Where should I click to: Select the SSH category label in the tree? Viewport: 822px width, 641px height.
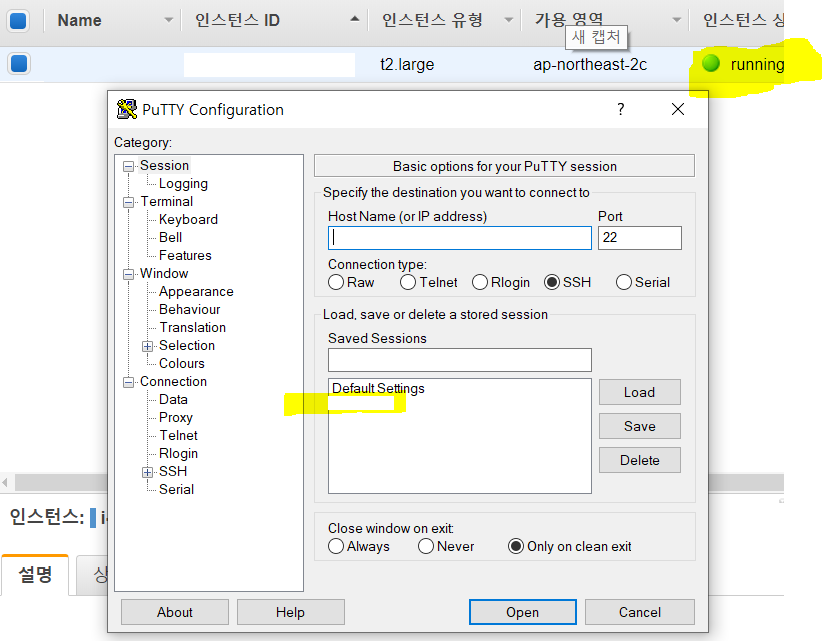click(172, 471)
